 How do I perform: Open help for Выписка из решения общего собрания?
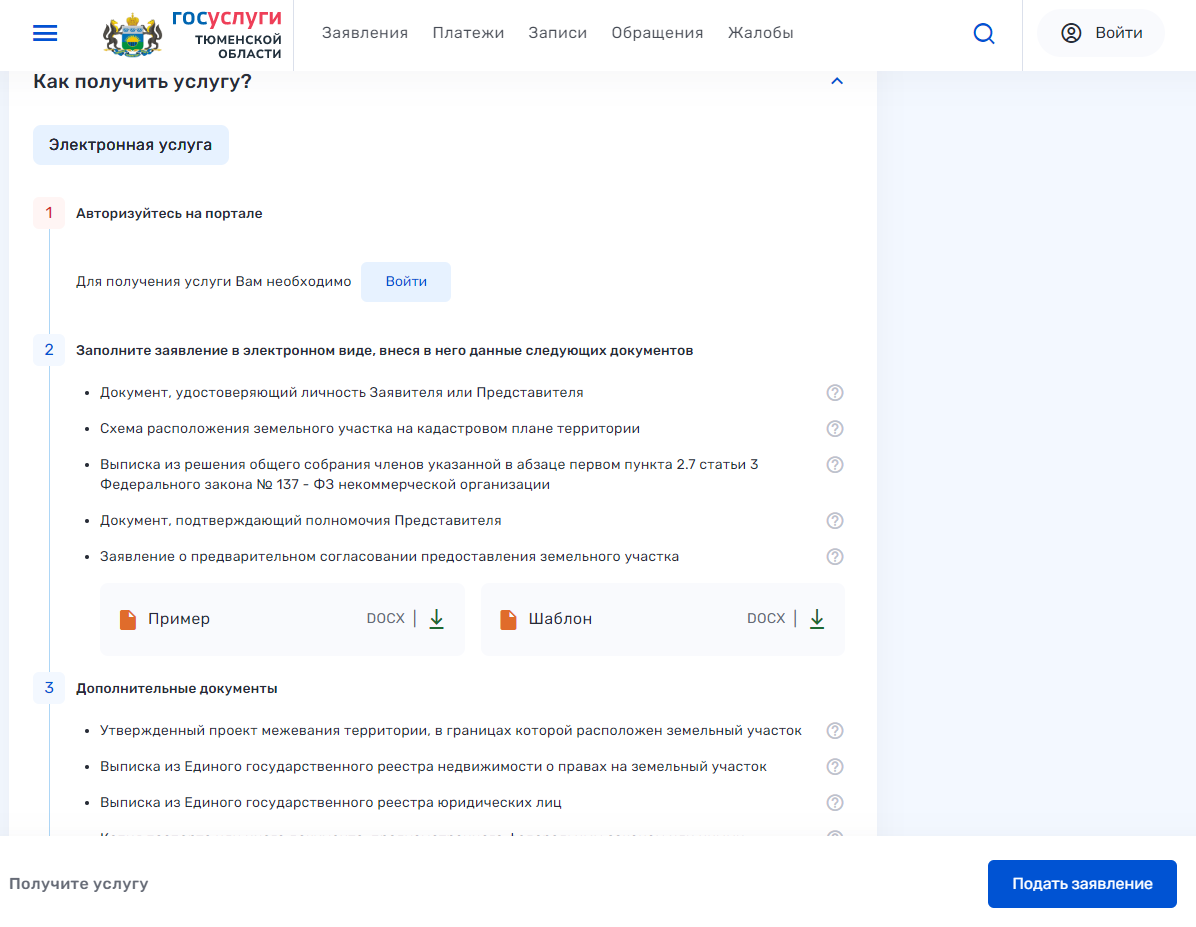coord(835,465)
